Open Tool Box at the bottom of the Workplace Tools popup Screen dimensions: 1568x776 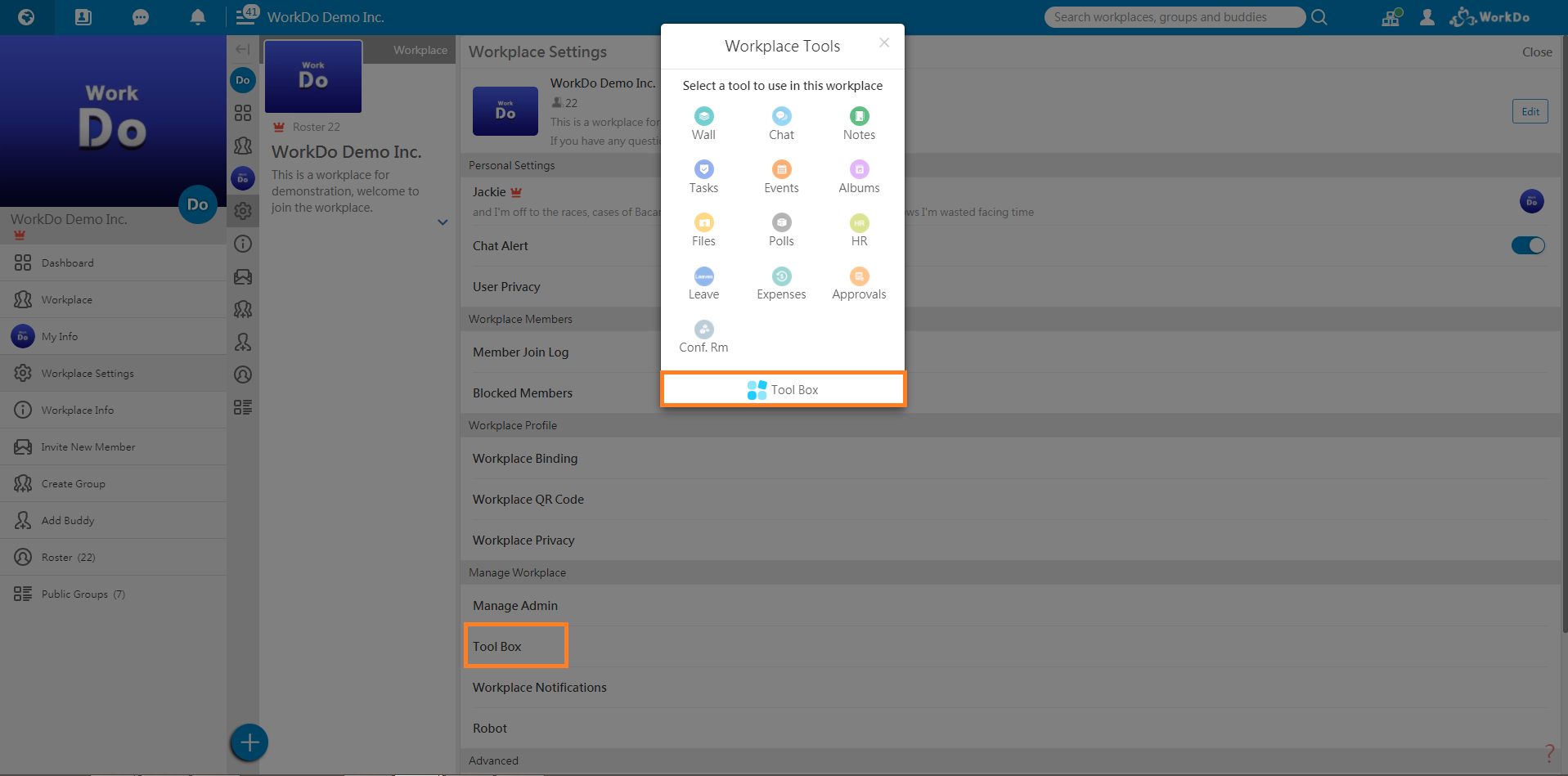[x=783, y=389]
